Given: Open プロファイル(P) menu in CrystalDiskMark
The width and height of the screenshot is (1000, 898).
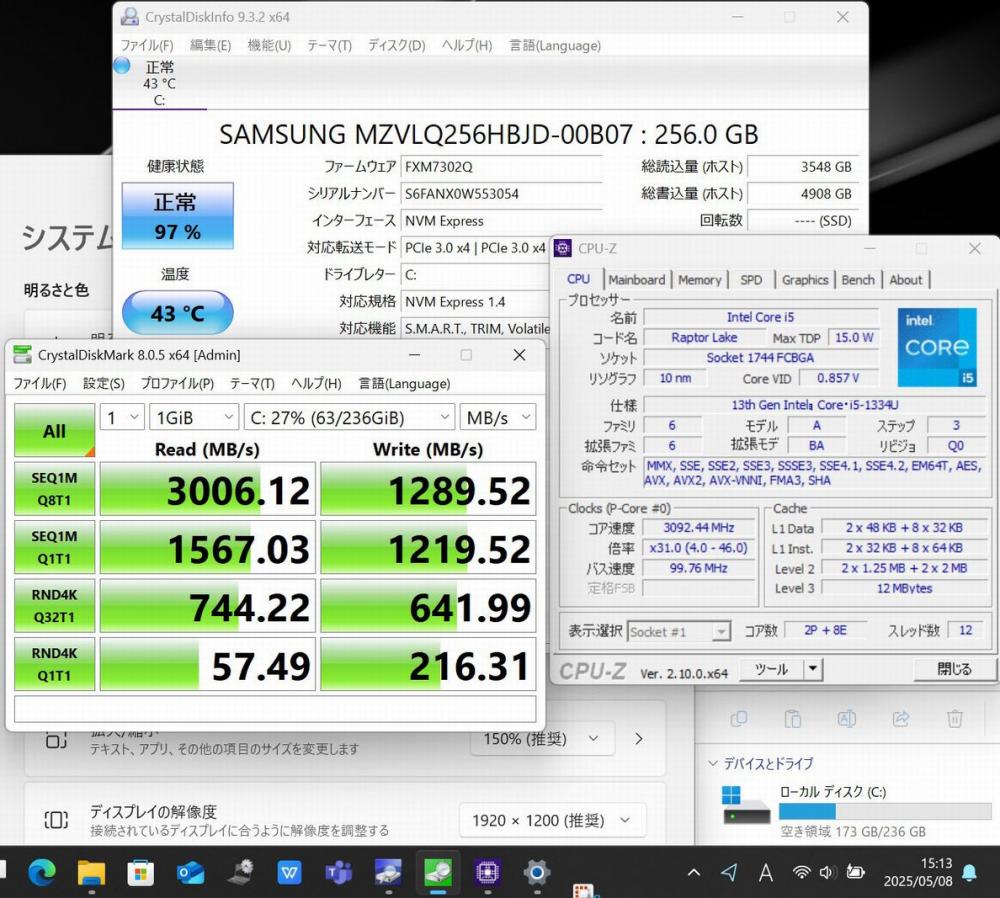Looking at the screenshot, I should click(x=177, y=383).
